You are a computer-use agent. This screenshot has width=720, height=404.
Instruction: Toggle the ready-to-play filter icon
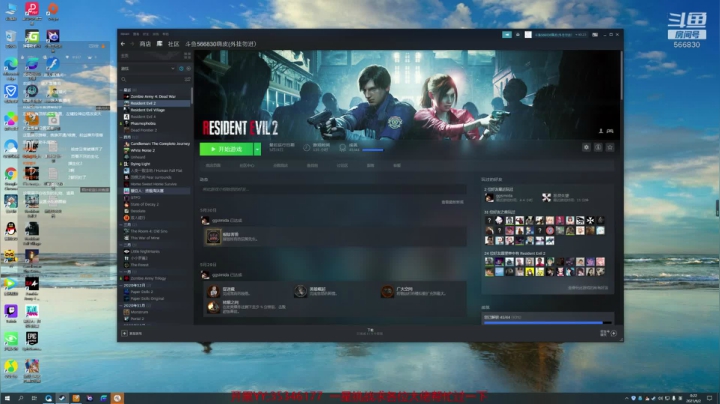click(188, 68)
